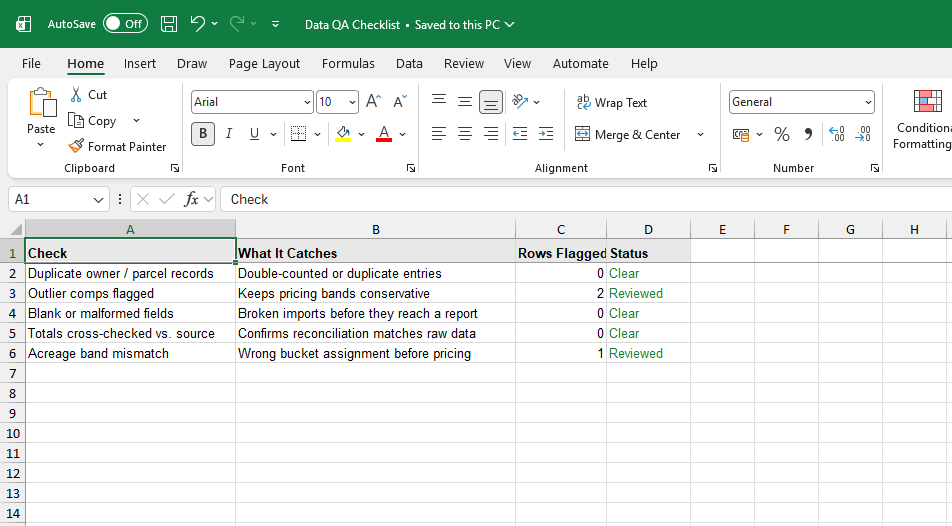Open the fill color dropdown arrow
The height and width of the screenshot is (526, 952).
[361, 134]
